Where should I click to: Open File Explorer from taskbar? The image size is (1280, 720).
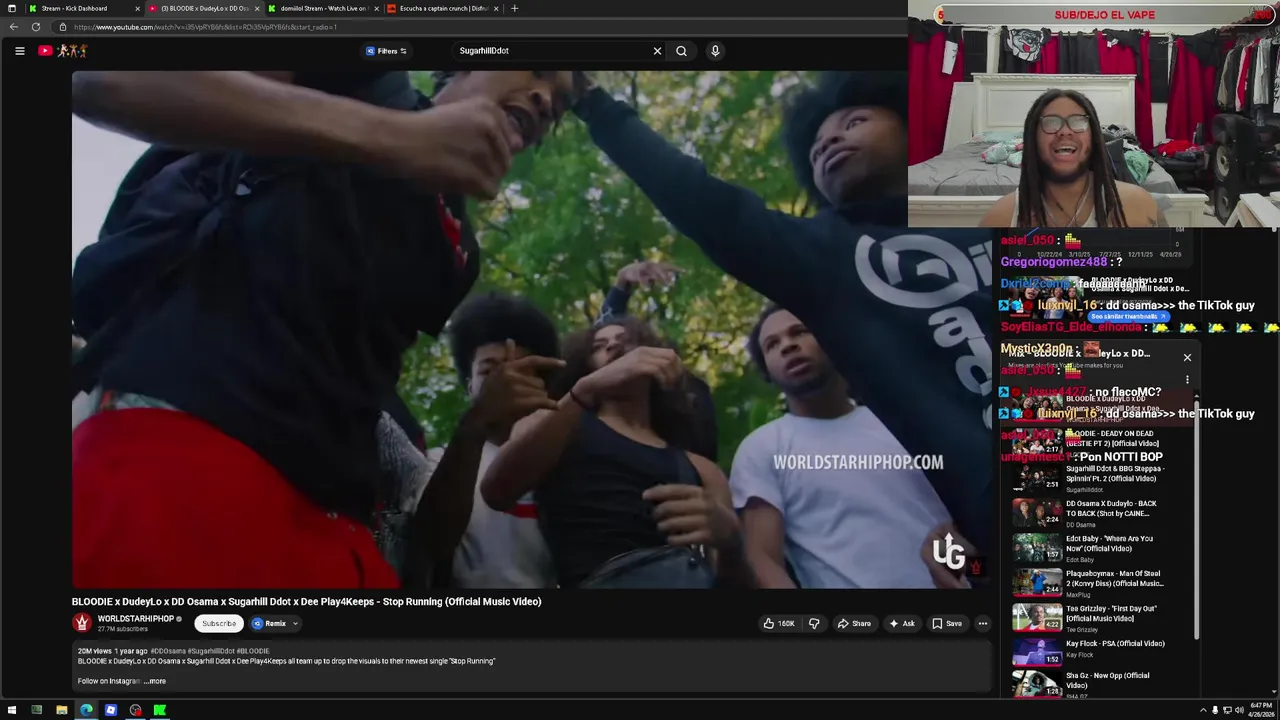[61, 710]
